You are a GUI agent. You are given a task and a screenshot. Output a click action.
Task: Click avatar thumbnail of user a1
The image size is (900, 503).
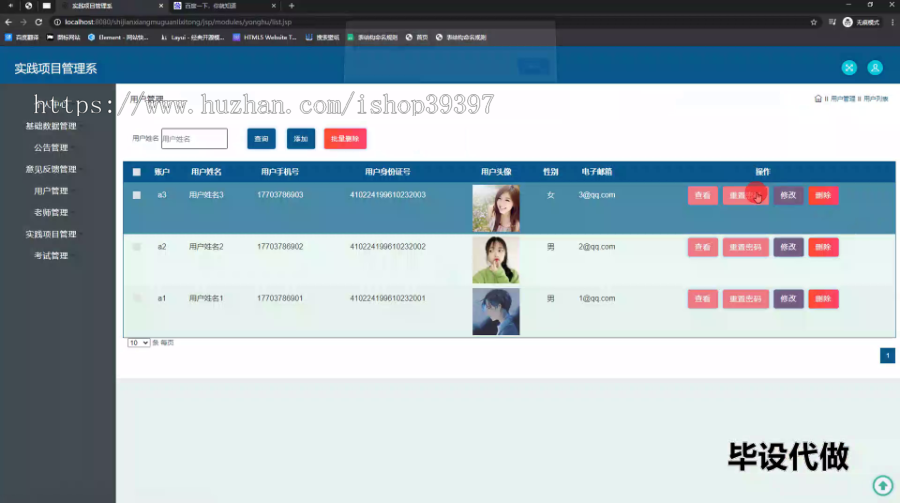coord(496,311)
